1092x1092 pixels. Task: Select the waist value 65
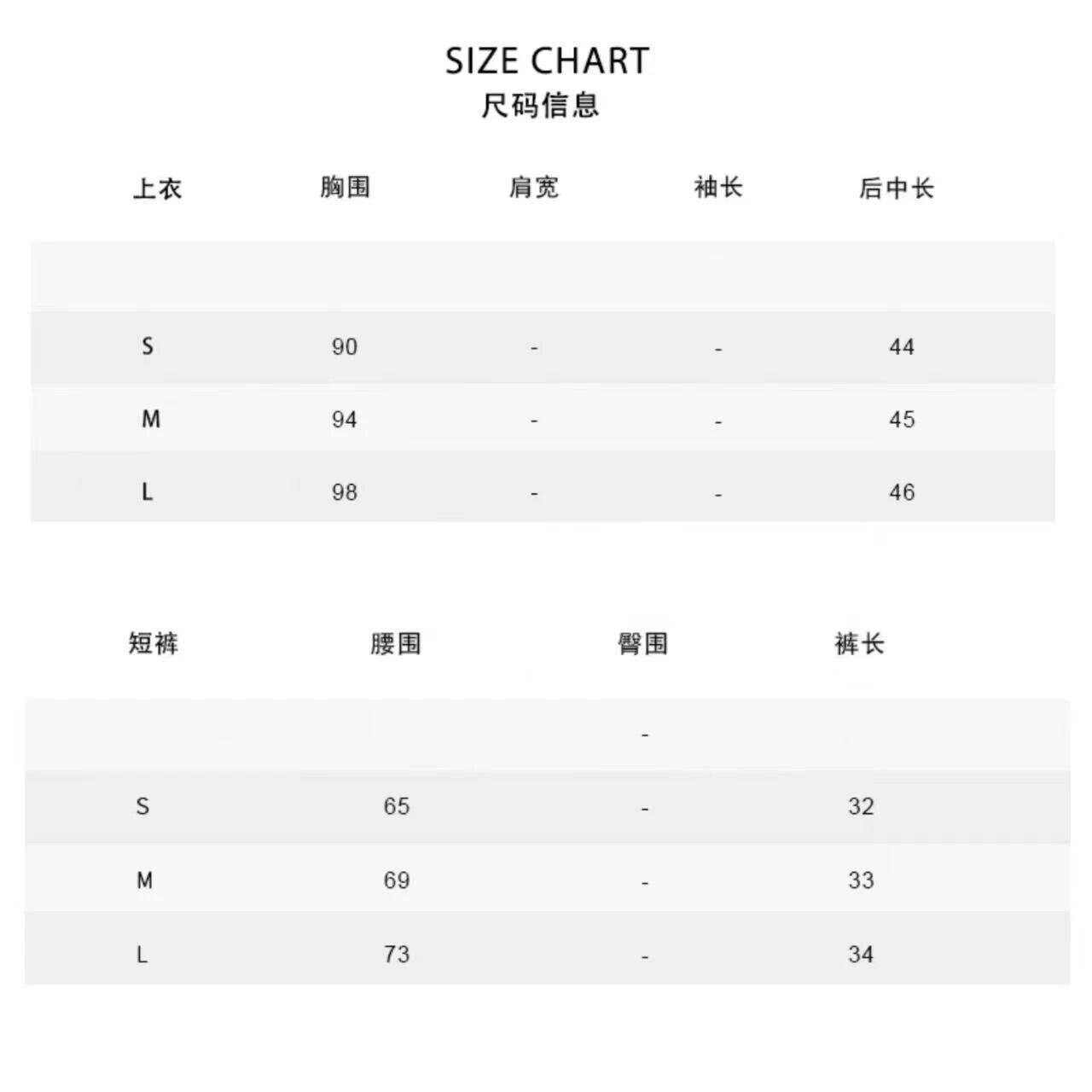click(x=397, y=806)
